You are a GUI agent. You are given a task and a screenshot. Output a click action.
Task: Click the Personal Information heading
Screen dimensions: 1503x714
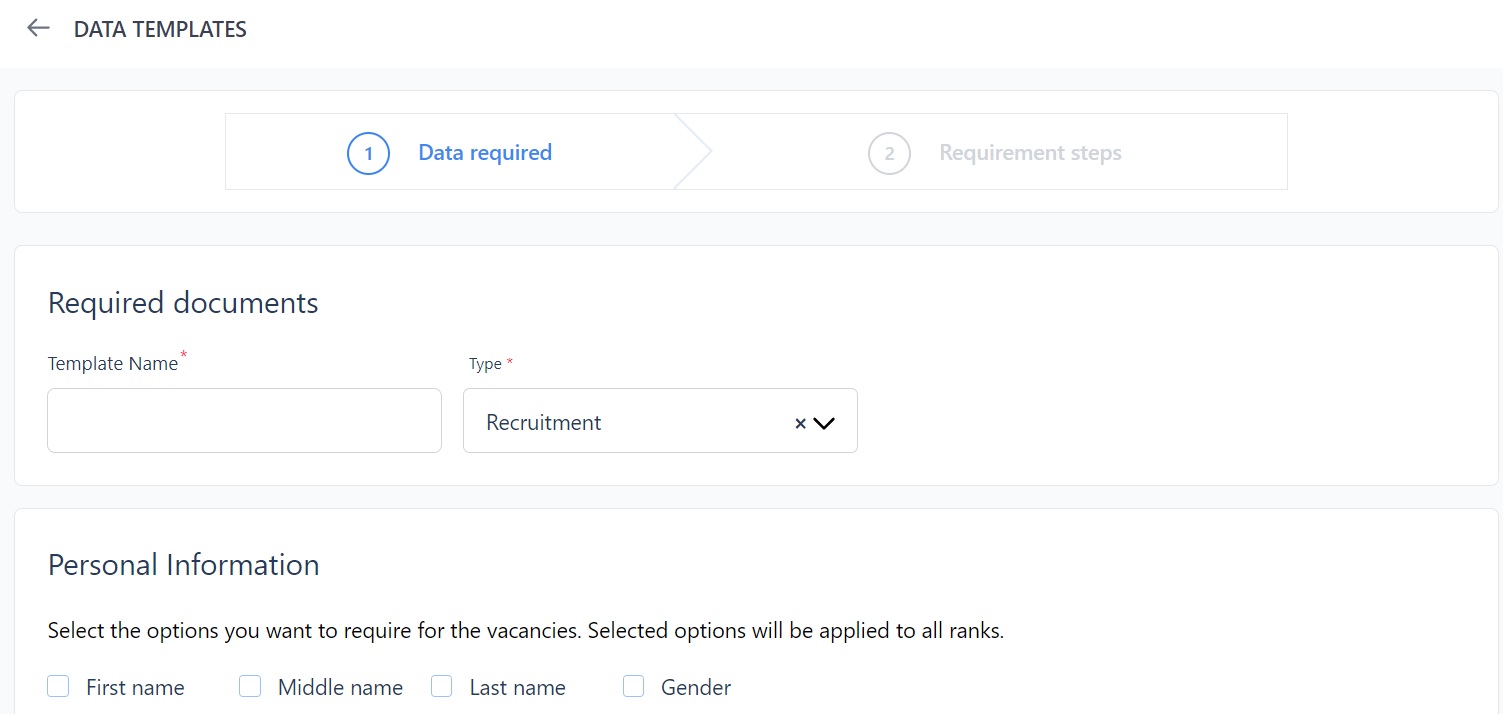point(183,565)
